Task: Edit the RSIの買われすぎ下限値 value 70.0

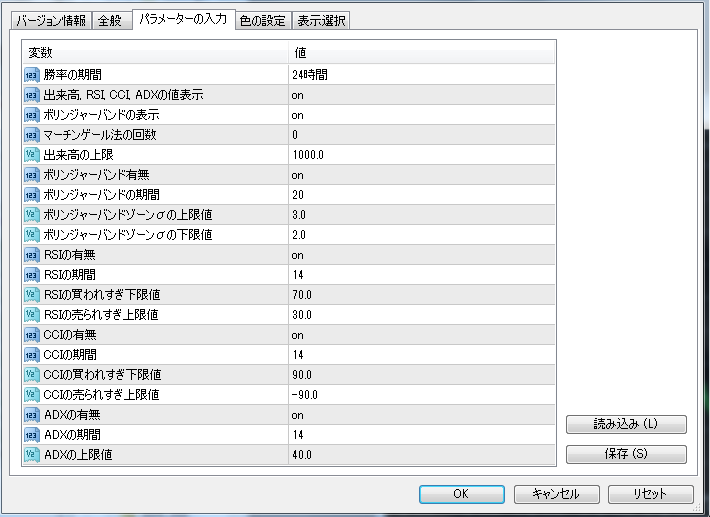Action: 422,295
